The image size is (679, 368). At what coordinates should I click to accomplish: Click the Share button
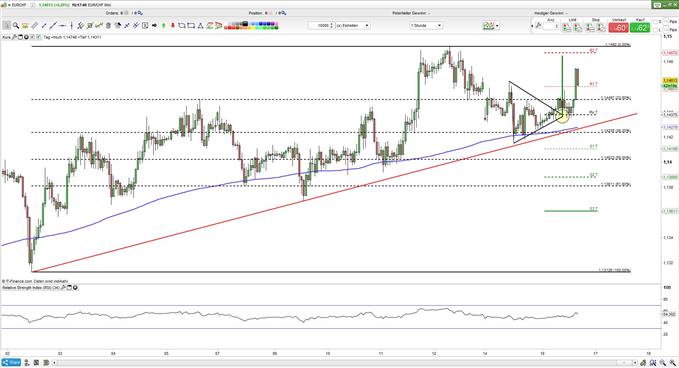11,362
